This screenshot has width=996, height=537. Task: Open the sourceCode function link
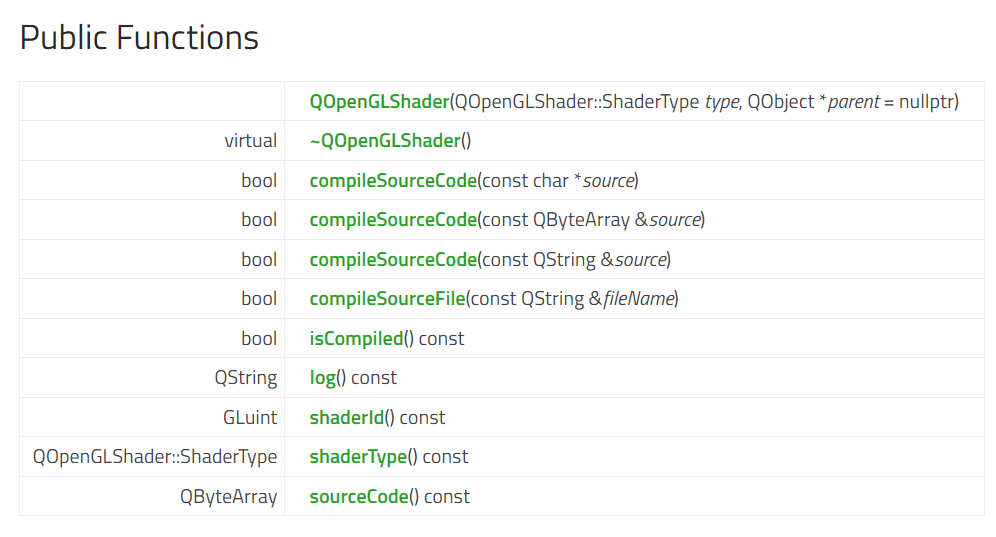pos(359,496)
